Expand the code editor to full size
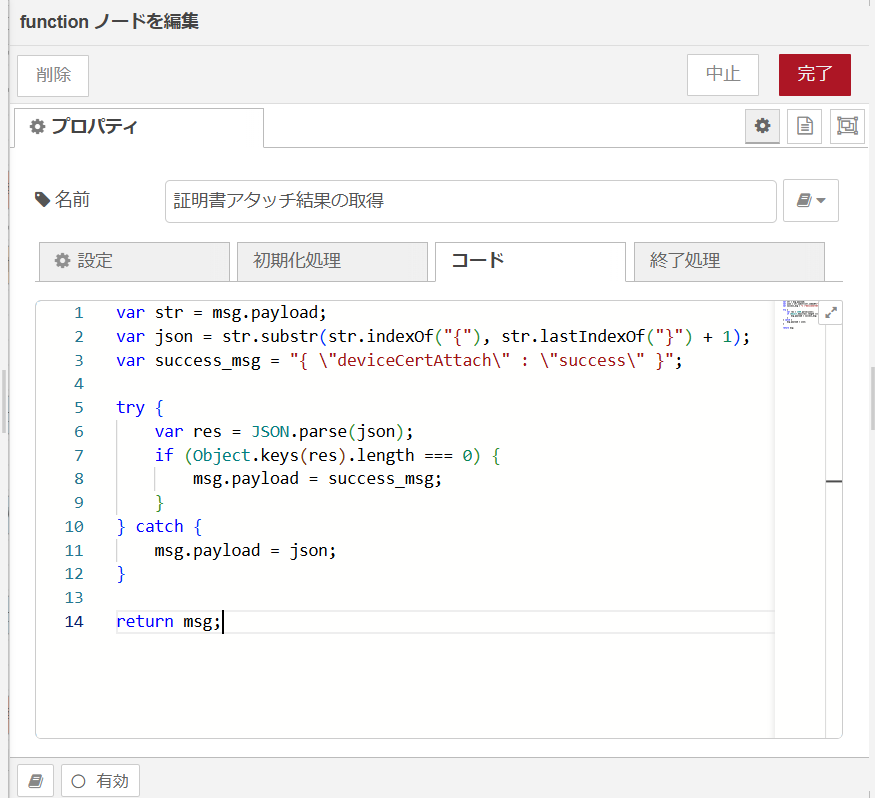 [831, 313]
